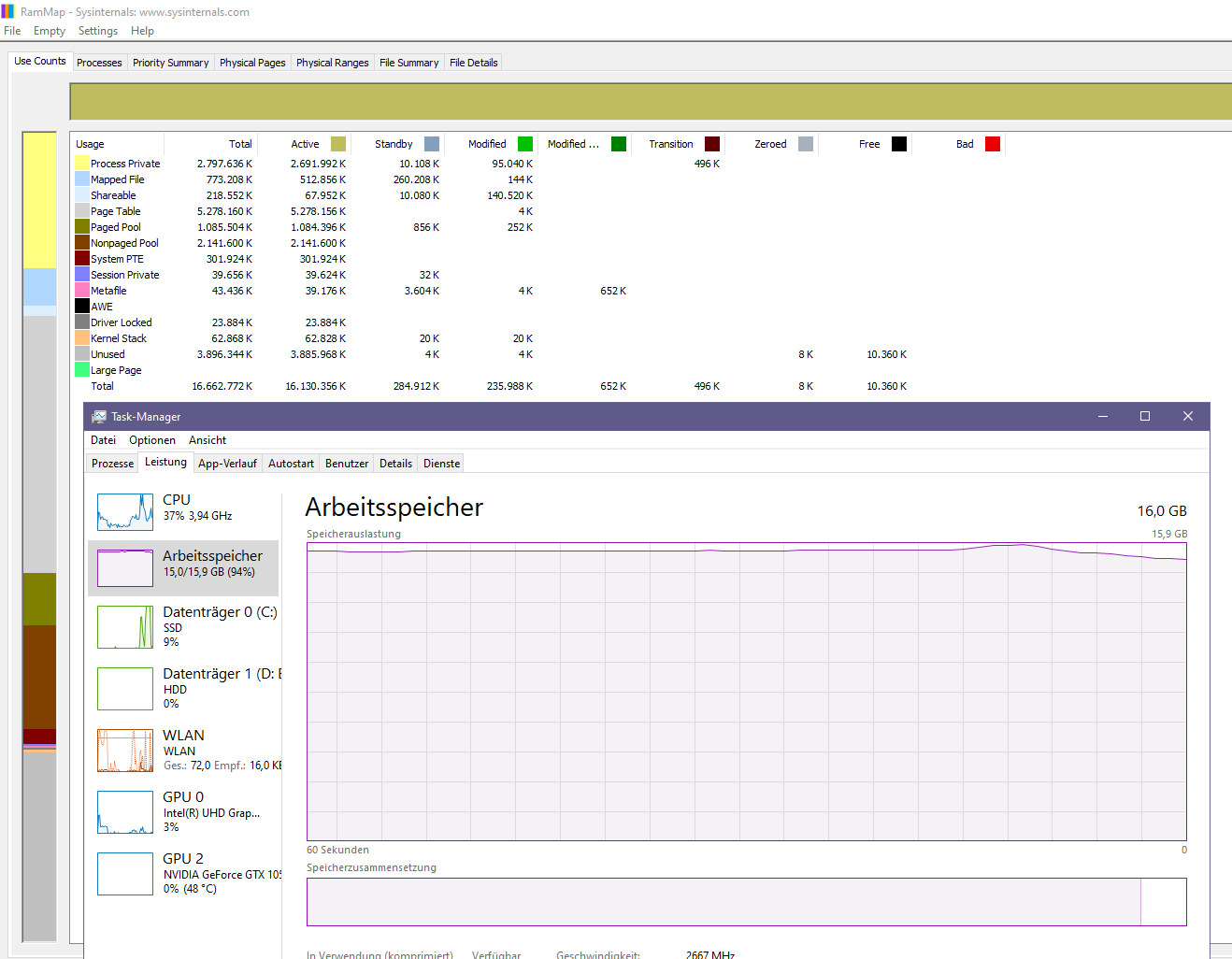Click the Large Page green swatch

pos(82,370)
